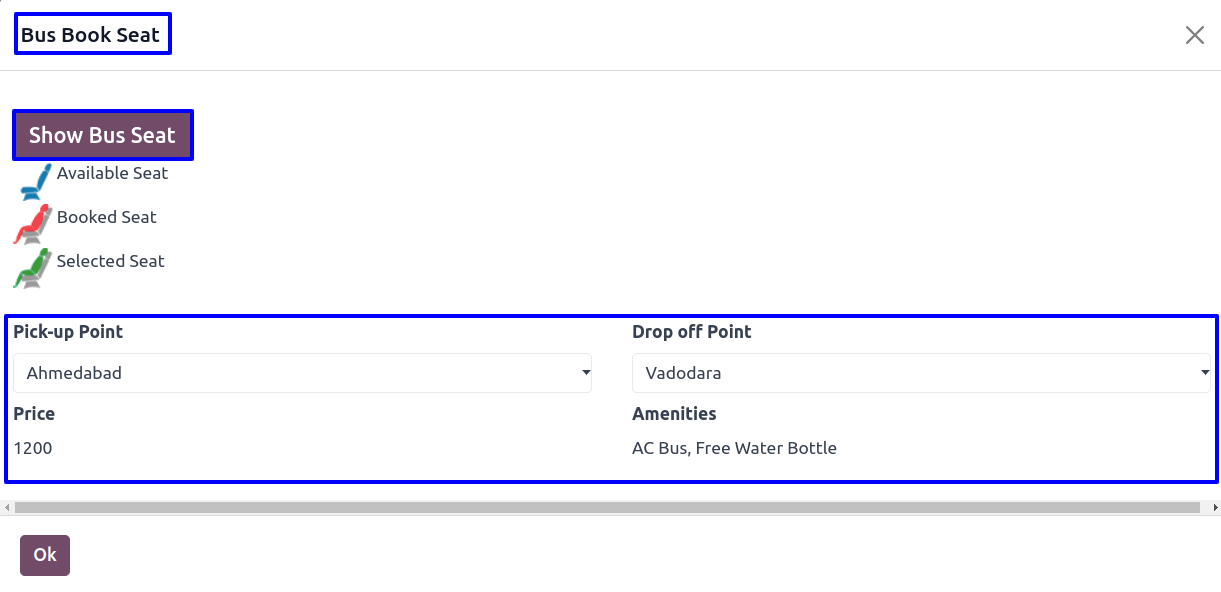Click the Pick-up Point dropdown arrow

pyautogui.click(x=585, y=373)
